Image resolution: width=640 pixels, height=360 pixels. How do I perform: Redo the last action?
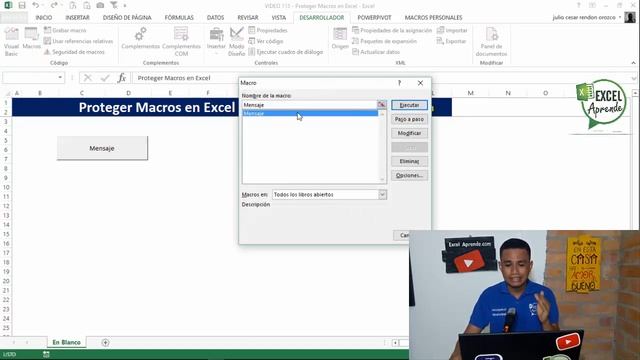click(x=54, y=5)
